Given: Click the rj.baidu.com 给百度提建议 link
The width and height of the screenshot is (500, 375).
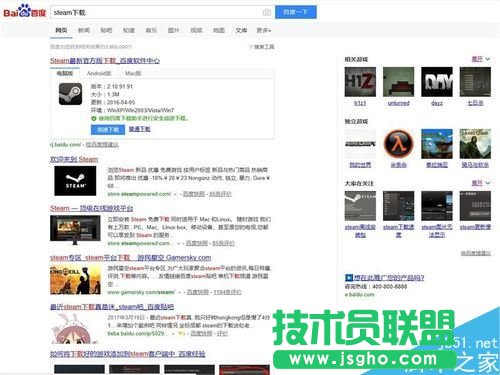Looking at the screenshot, I should pos(102,145).
